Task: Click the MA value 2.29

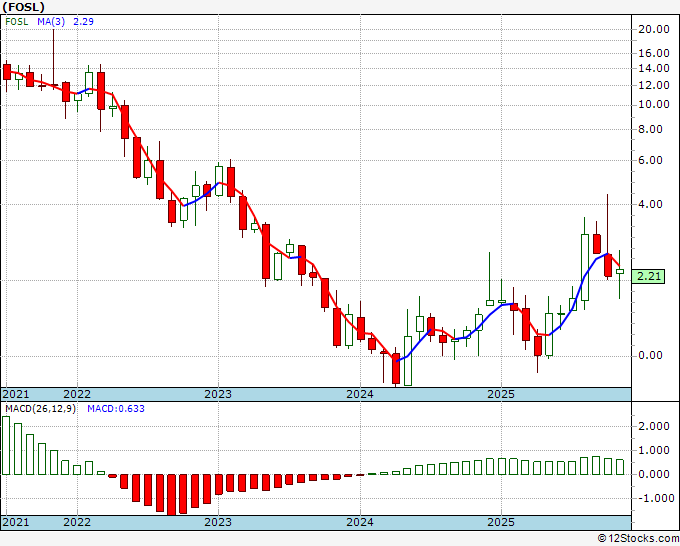Action: coord(83,22)
